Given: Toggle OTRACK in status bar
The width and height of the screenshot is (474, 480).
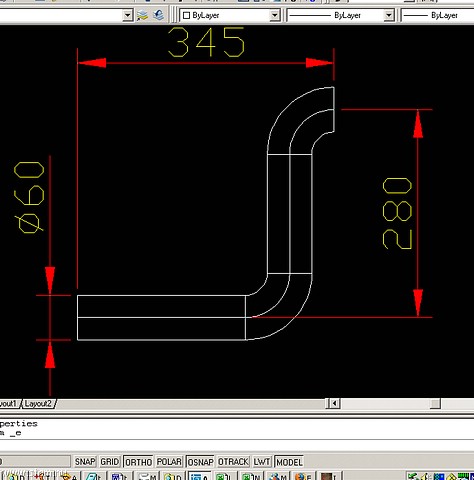Looking at the screenshot, I should pos(233,462).
